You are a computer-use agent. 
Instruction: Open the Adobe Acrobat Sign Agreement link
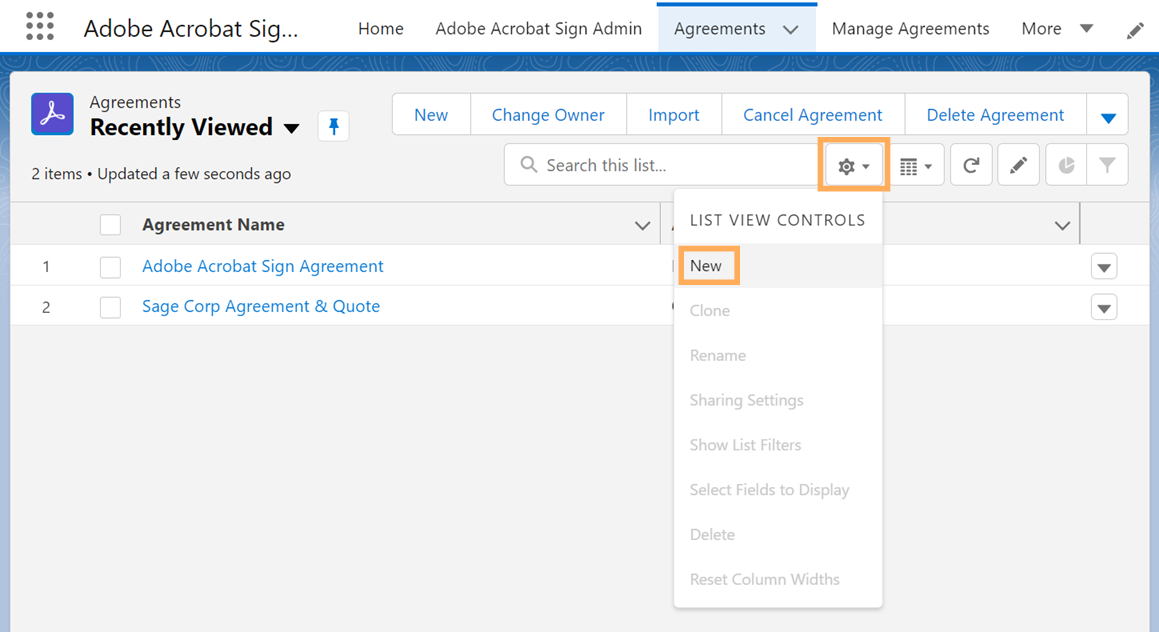[263, 266]
